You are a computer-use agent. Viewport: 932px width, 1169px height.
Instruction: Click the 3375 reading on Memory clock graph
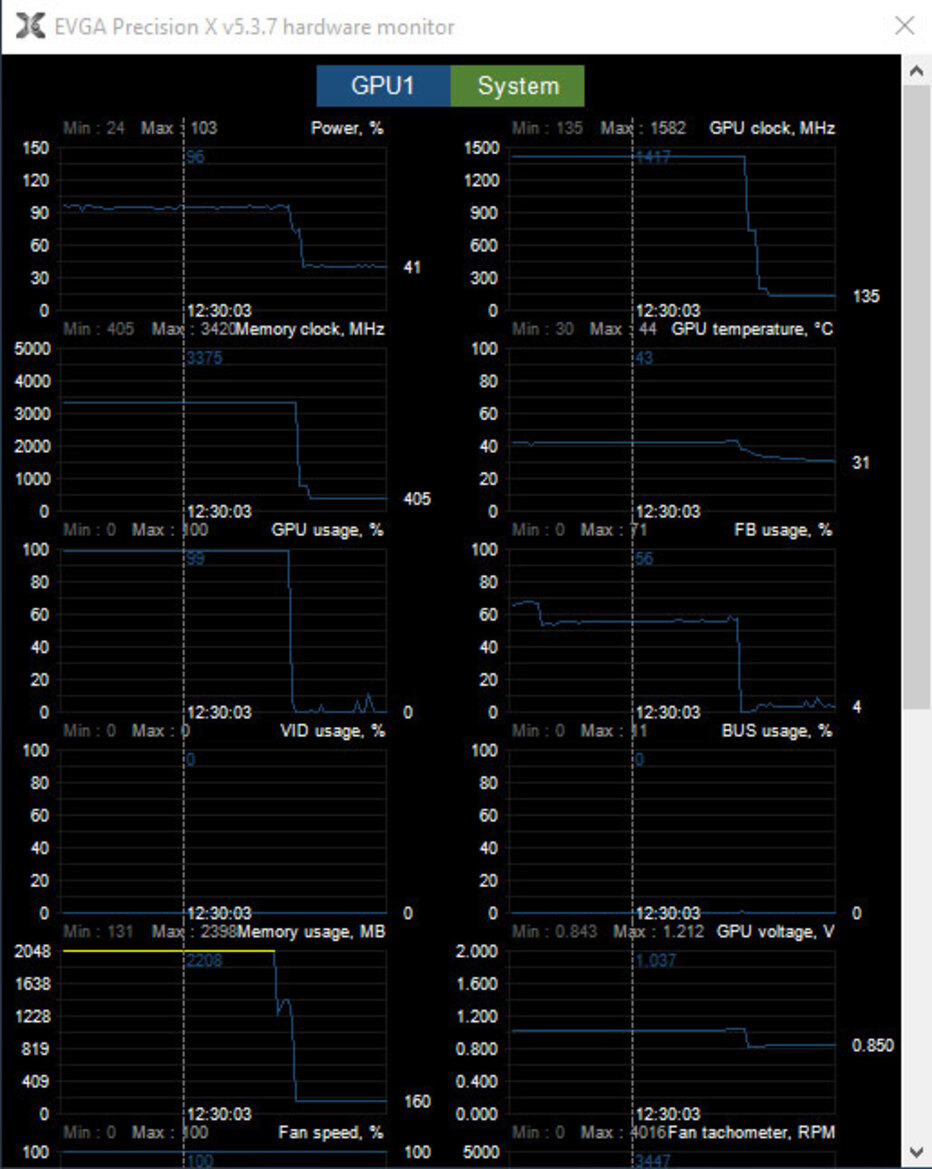(x=204, y=358)
